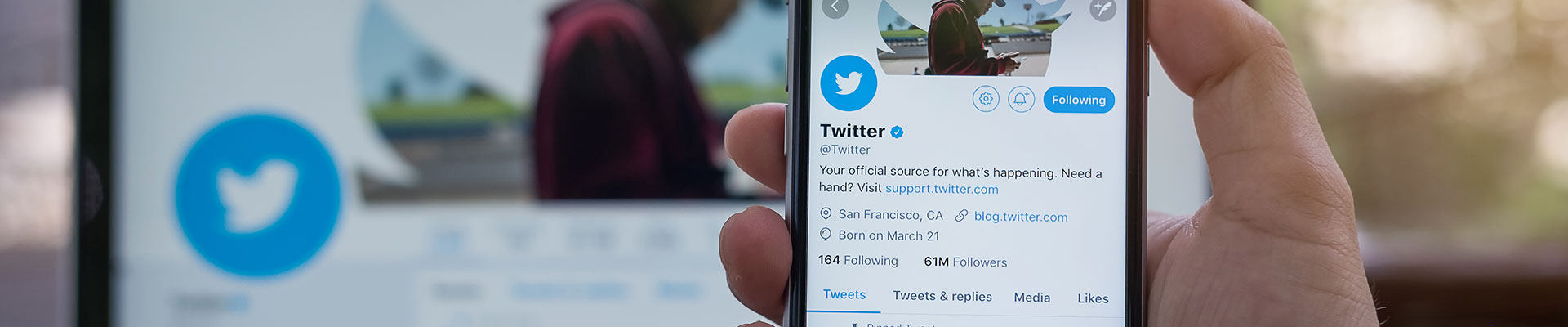Open the Tweets & replies tab
The height and width of the screenshot is (327, 1568).
click(942, 296)
